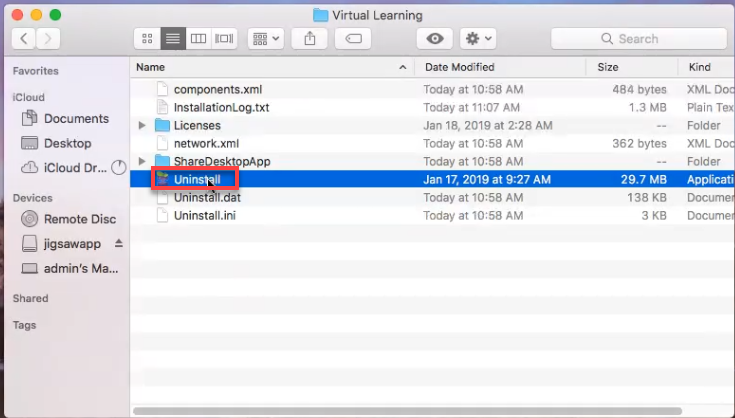Switch to icon view
735x418 pixels.
tap(147, 38)
